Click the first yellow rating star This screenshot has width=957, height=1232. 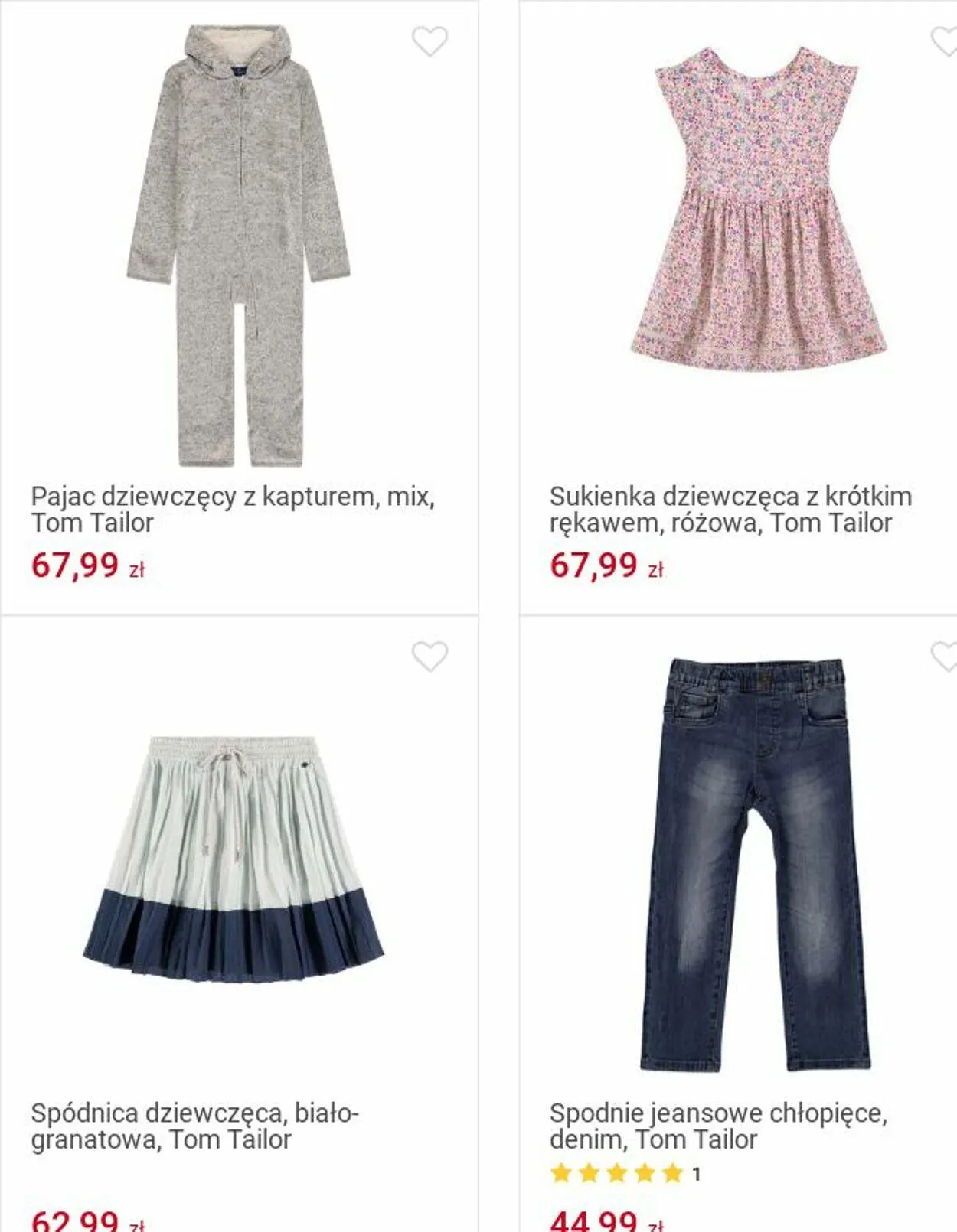click(561, 1173)
